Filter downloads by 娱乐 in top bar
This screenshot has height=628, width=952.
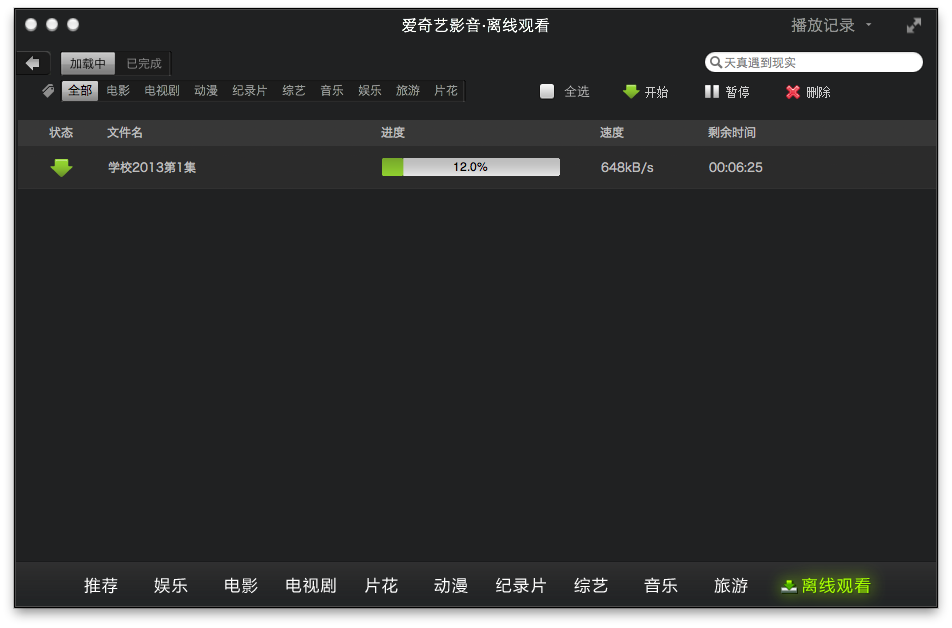(370, 90)
